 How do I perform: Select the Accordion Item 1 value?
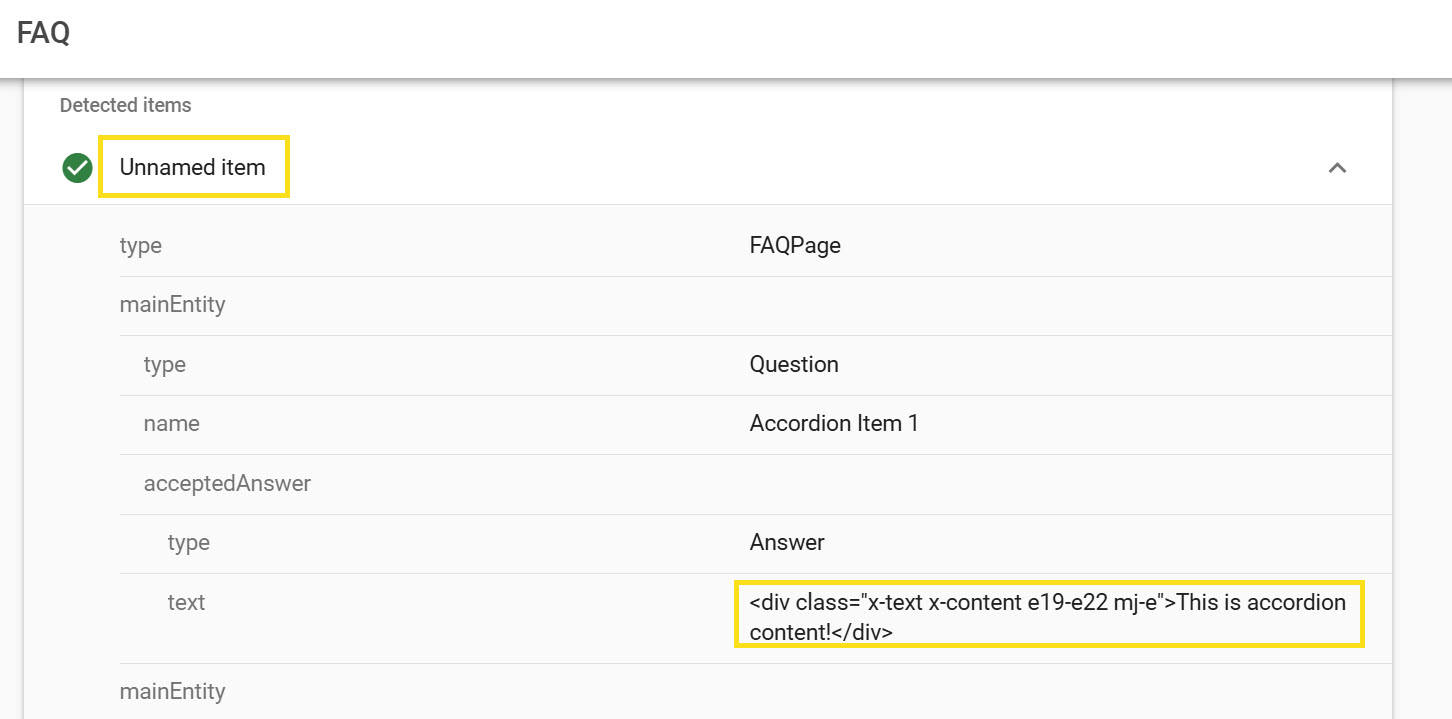click(x=834, y=424)
